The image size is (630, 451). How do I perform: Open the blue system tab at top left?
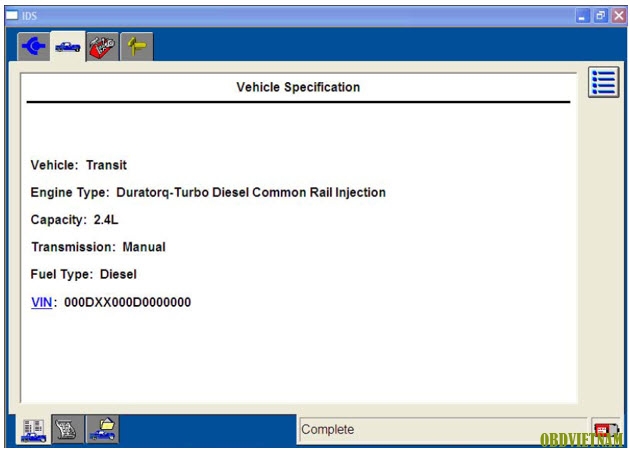(x=34, y=46)
